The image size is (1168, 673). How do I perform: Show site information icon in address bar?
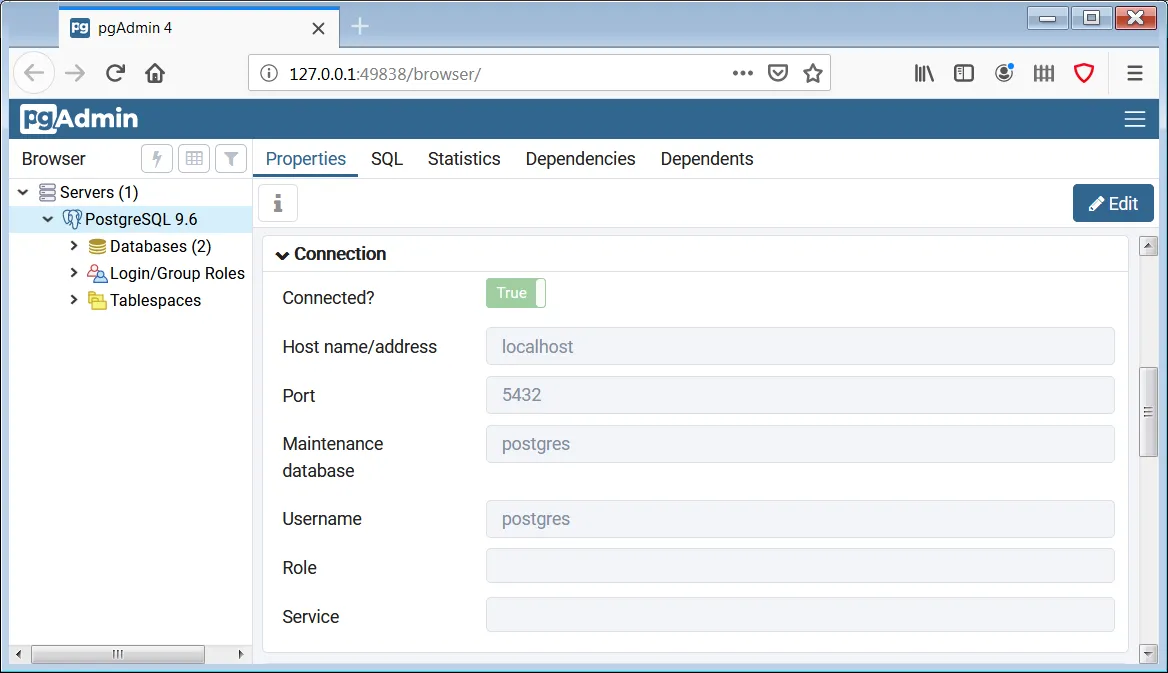[269, 73]
